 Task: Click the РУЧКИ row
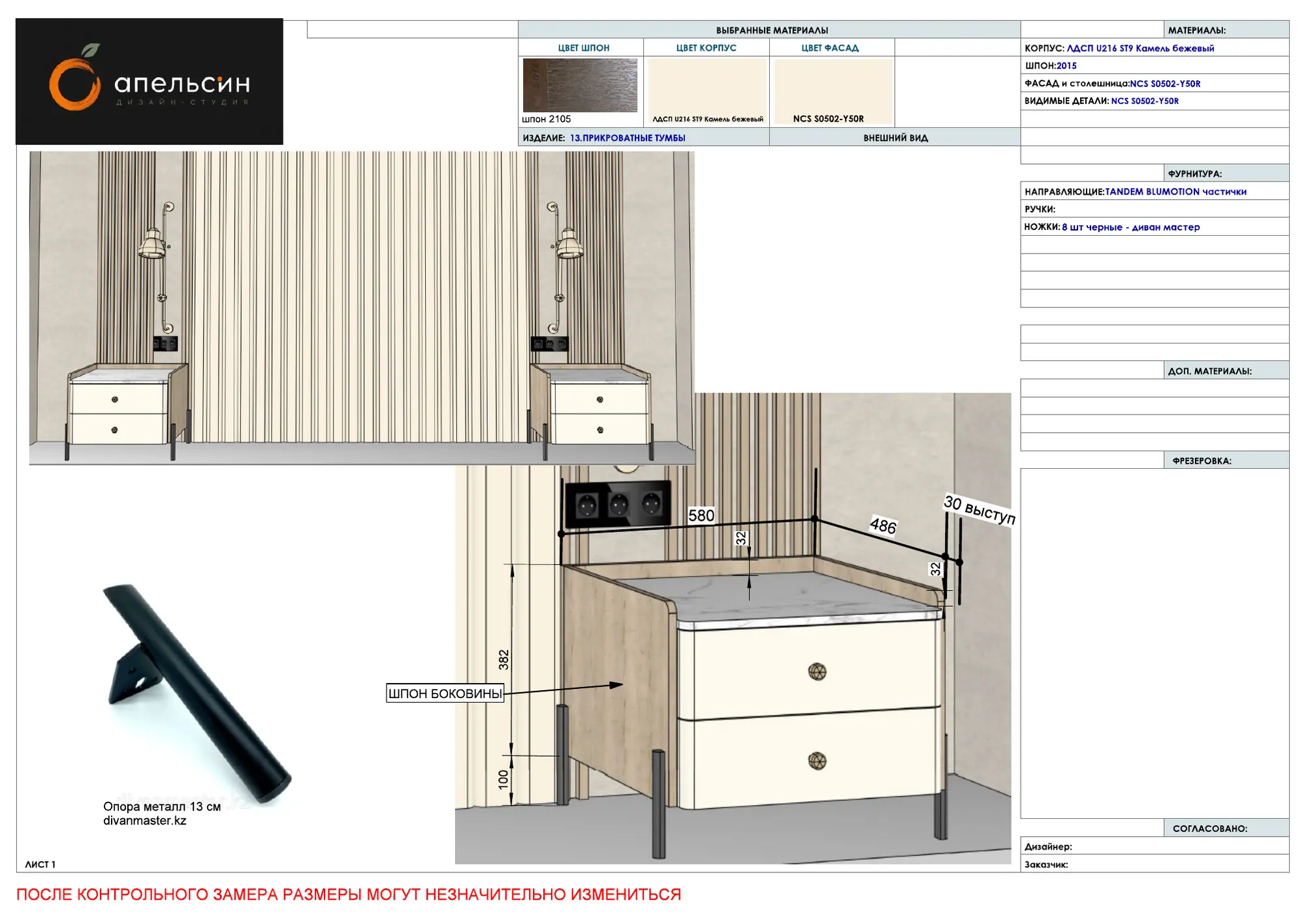pyautogui.click(x=1155, y=209)
